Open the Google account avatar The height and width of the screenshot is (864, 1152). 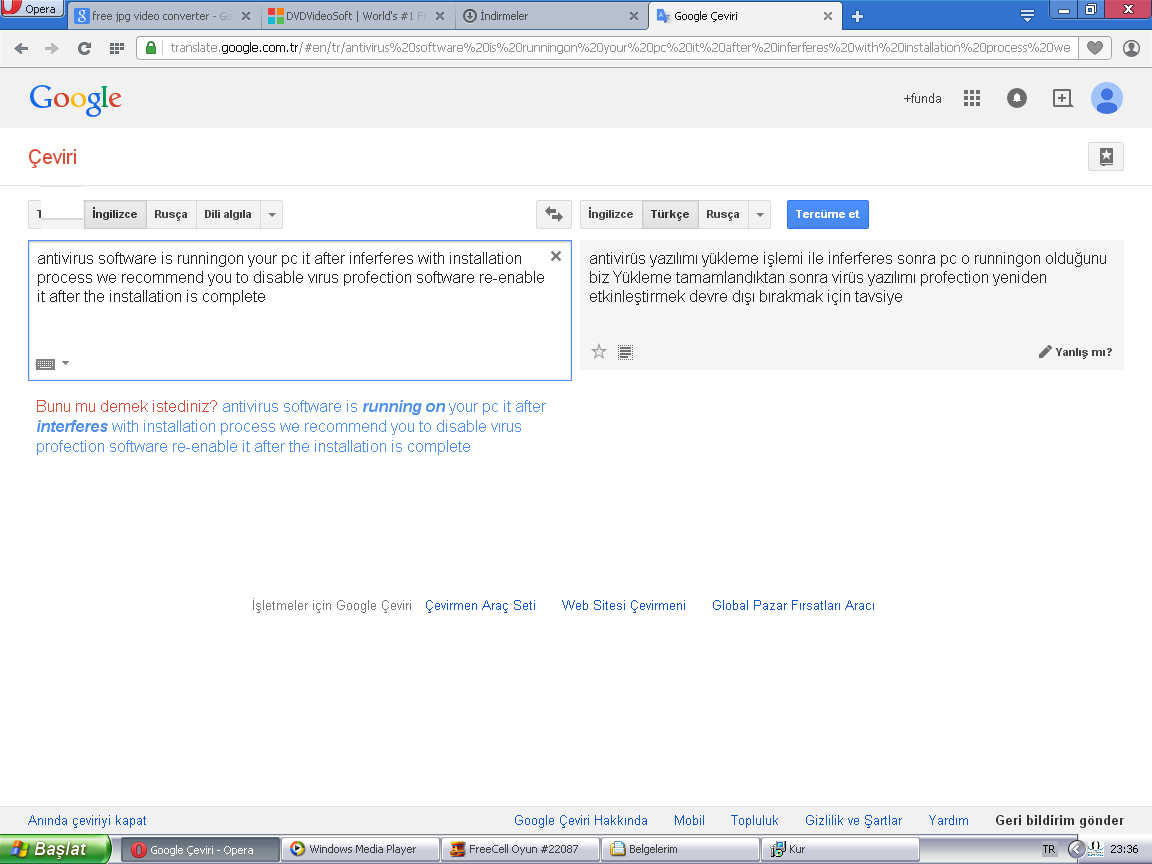pyautogui.click(x=1106, y=98)
